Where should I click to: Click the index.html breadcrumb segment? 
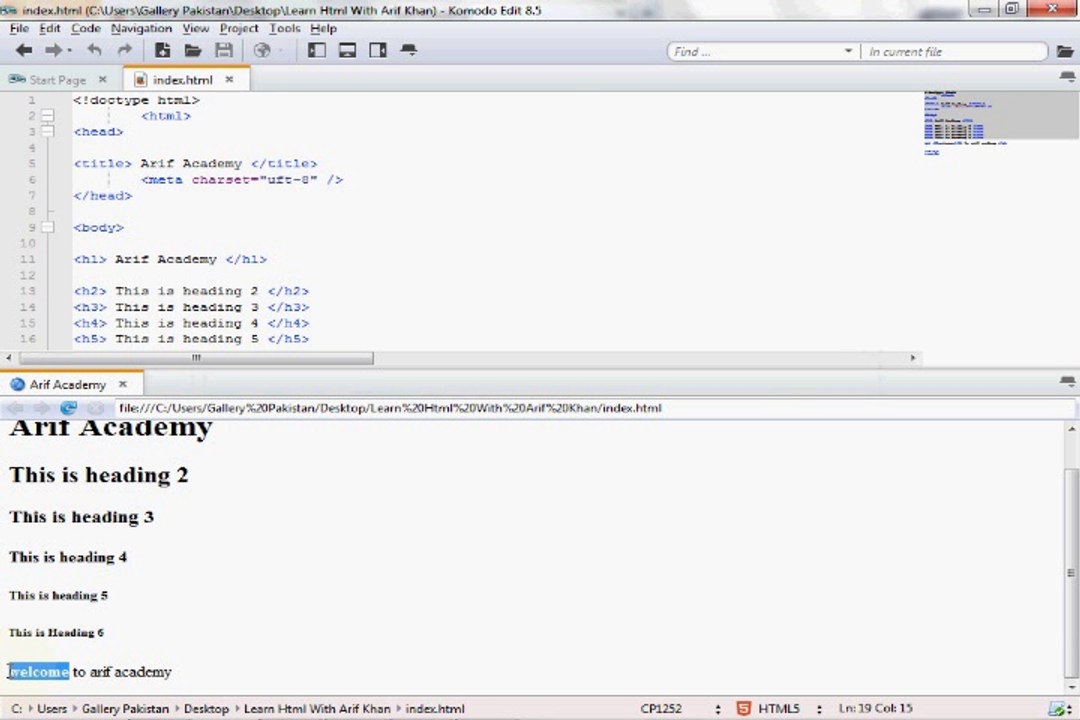435,708
